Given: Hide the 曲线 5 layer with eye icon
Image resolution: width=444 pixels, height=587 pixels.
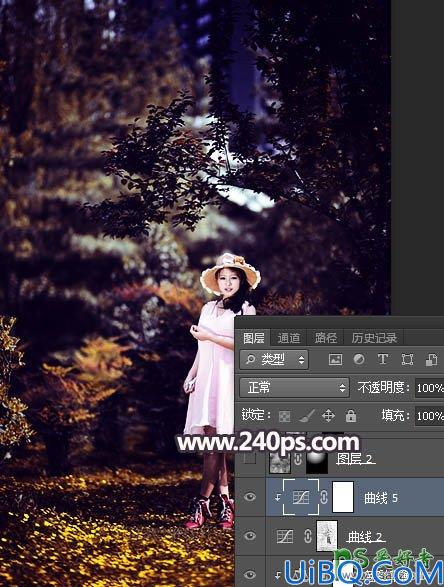Looking at the screenshot, I should point(250,497).
